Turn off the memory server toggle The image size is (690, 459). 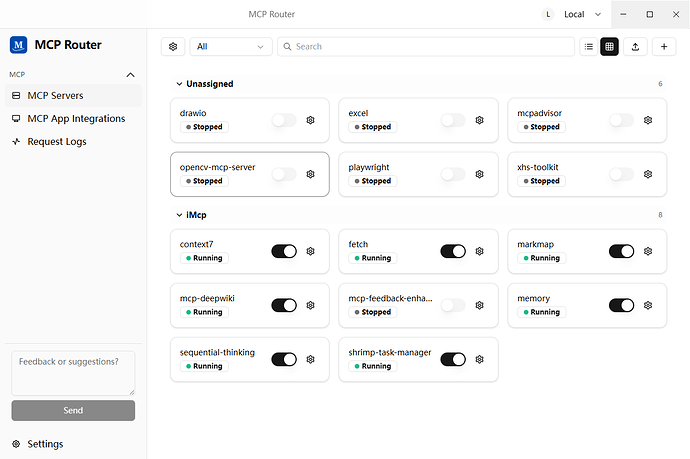point(621,305)
